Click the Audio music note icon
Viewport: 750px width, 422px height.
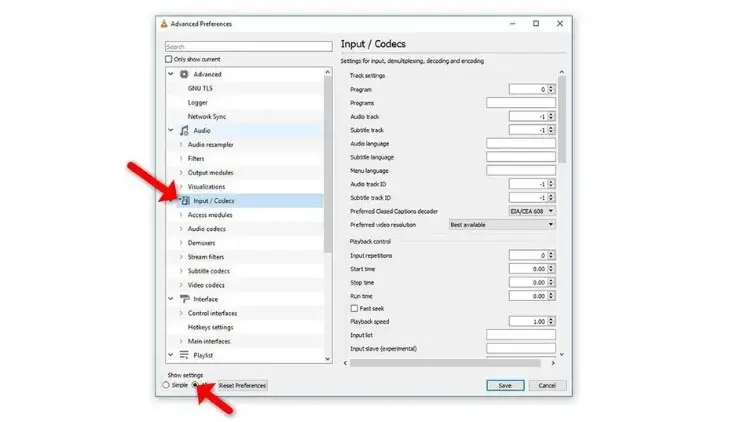tap(184, 130)
